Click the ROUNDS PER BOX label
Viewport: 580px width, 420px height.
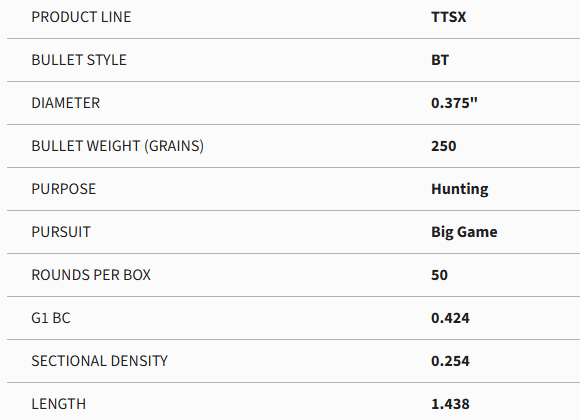tap(91, 275)
